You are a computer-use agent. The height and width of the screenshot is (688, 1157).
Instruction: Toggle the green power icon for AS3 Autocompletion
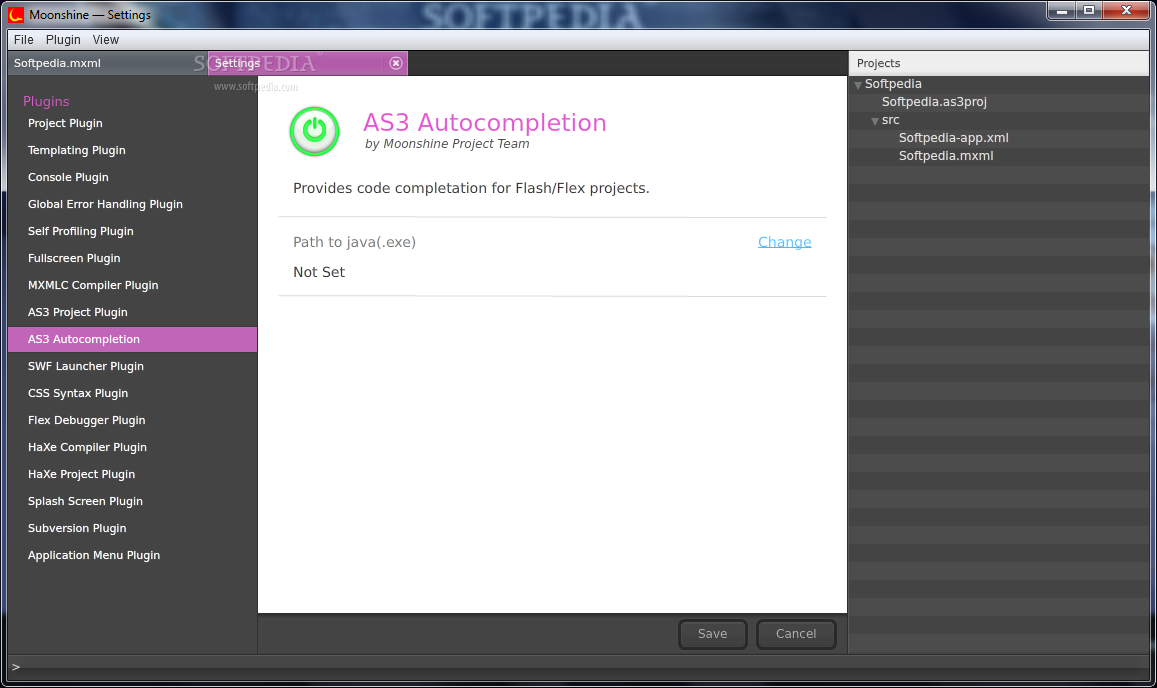pos(314,131)
